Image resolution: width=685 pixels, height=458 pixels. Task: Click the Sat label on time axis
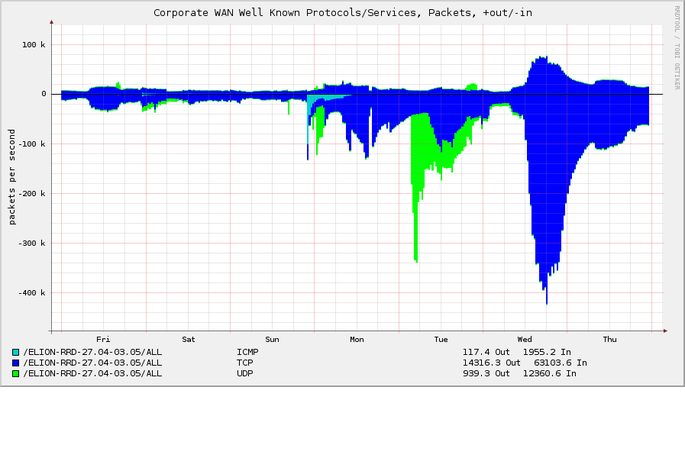click(188, 340)
